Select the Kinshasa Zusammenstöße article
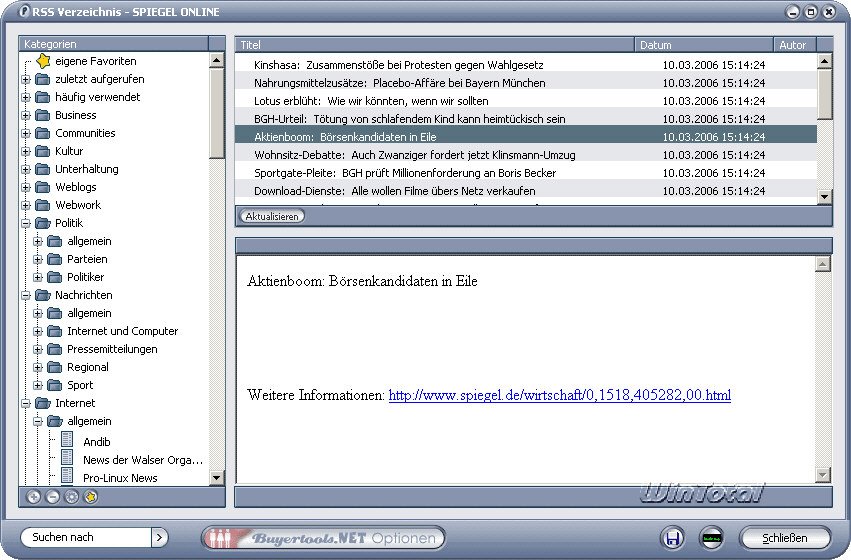Screen dimensions: 851x560 tap(526, 65)
